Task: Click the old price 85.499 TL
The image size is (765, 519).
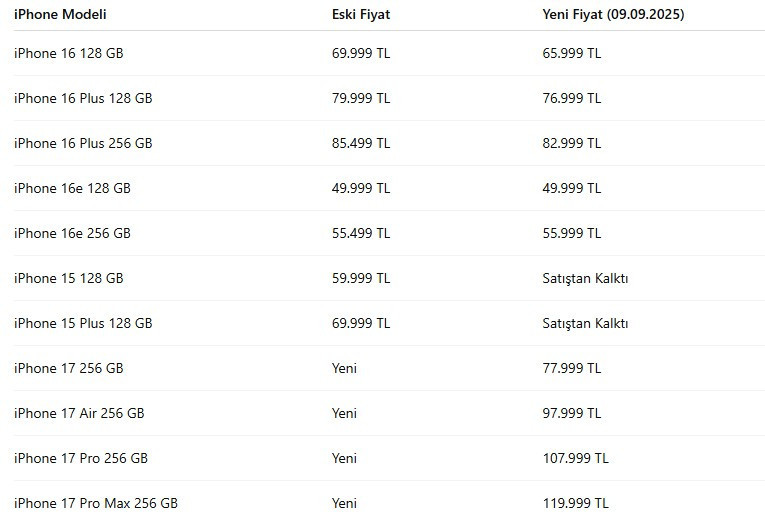Action: 361,143
